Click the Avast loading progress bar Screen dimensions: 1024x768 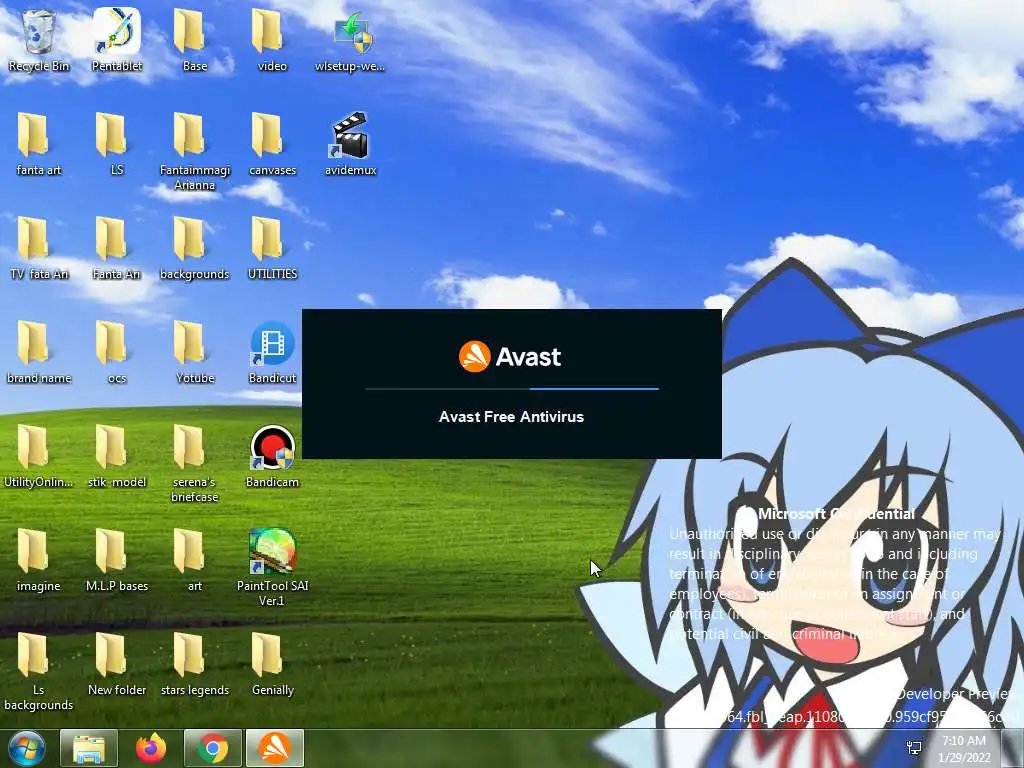pos(512,389)
